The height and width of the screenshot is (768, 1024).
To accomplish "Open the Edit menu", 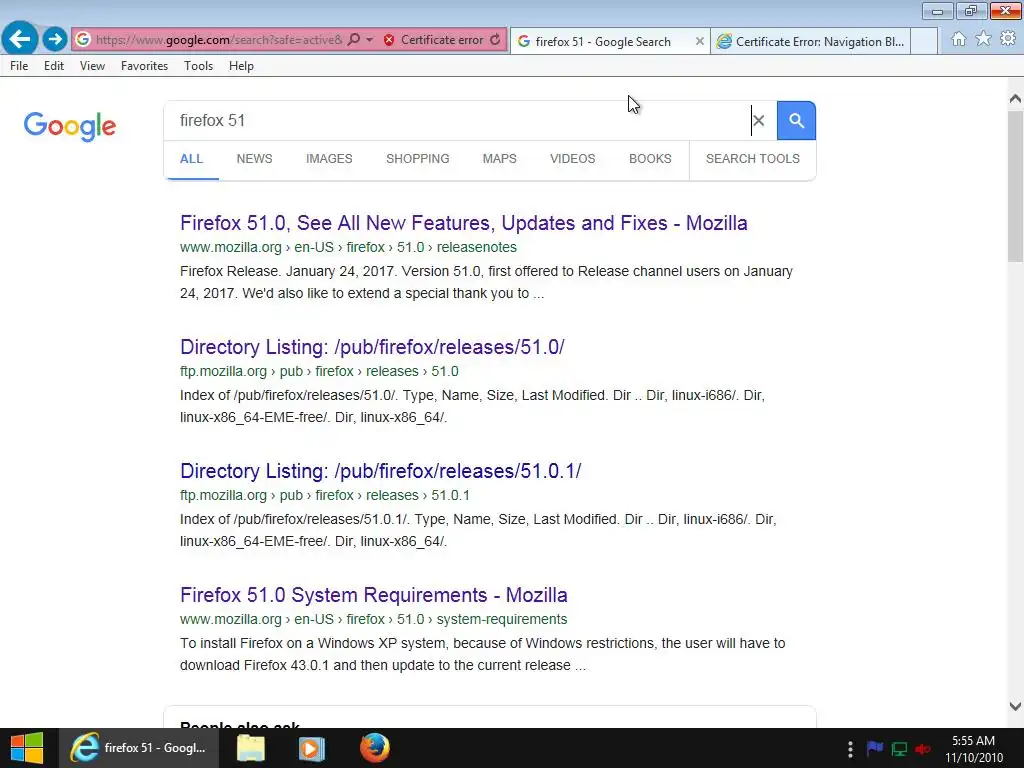I will [x=54, y=66].
